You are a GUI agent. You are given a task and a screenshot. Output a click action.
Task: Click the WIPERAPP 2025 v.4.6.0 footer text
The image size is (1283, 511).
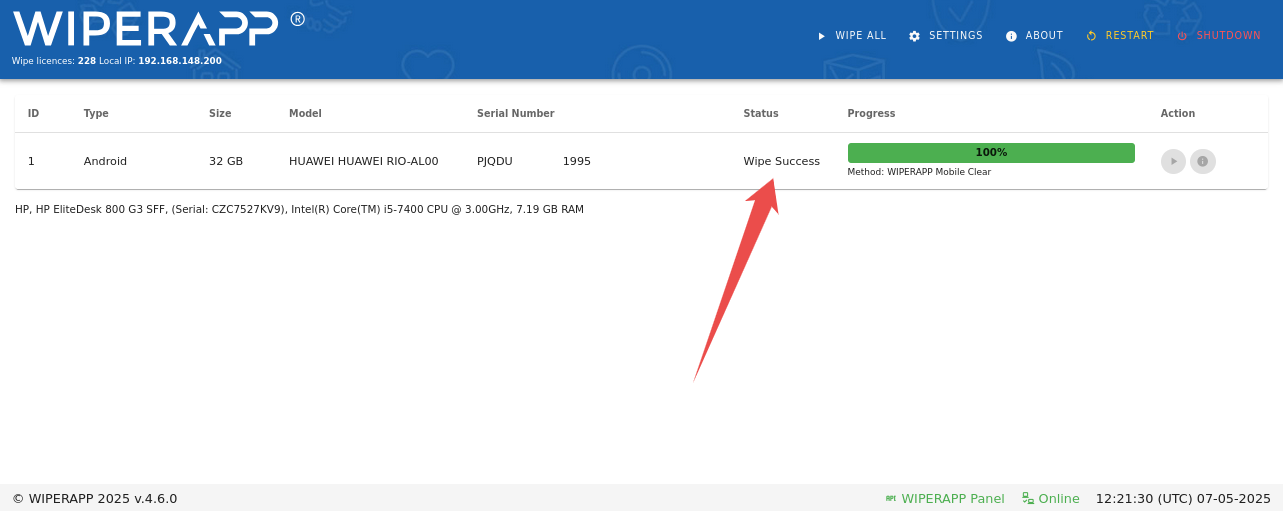point(95,499)
